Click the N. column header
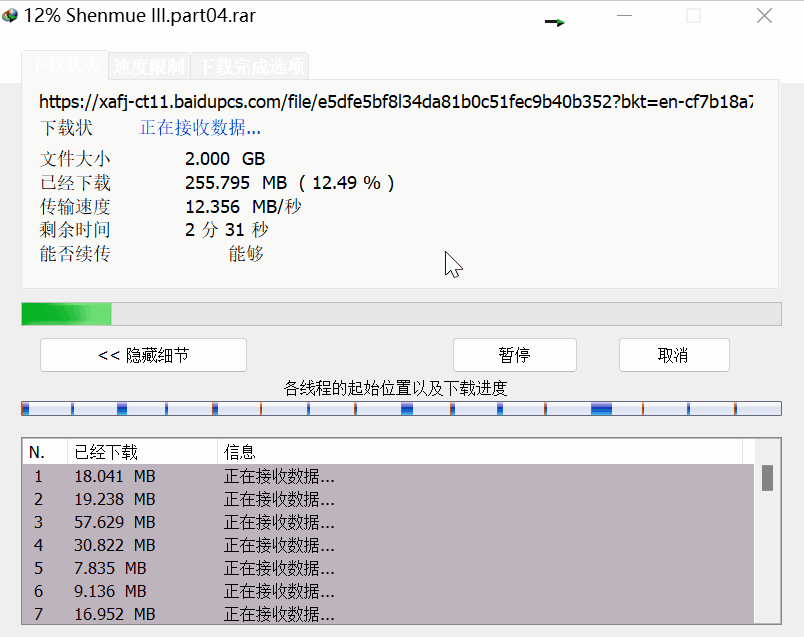 coord(45,452)
